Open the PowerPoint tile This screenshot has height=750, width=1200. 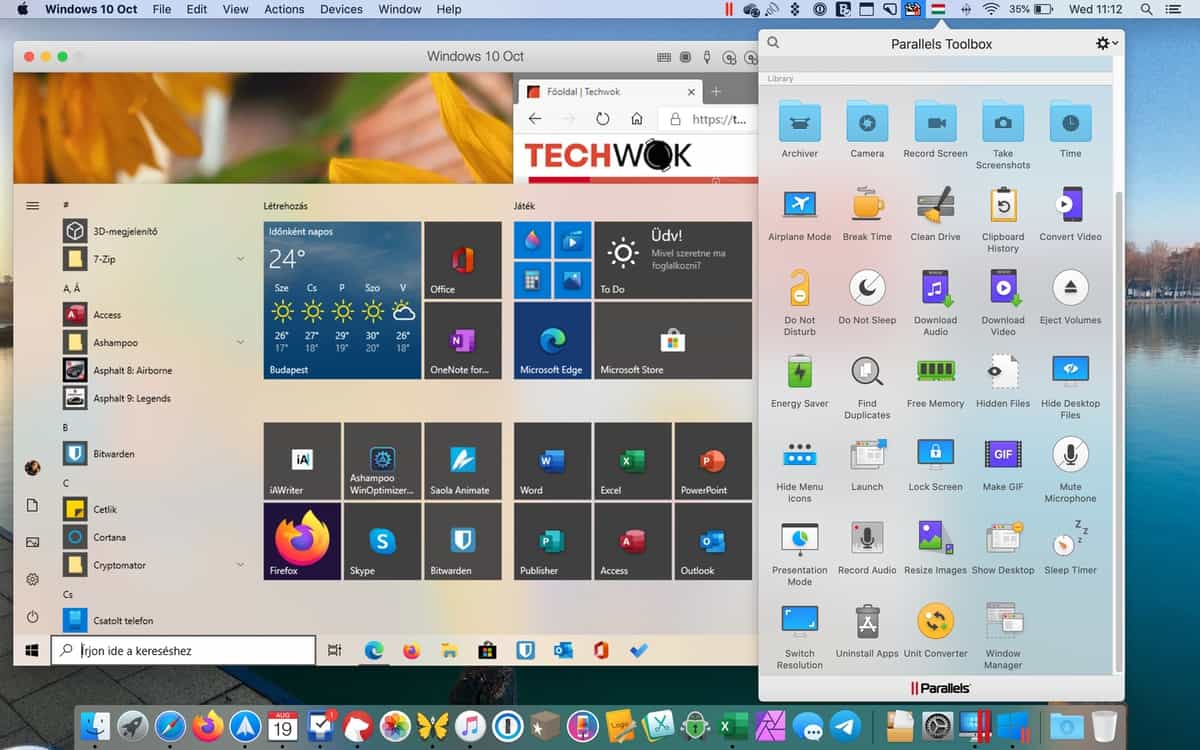pos(713,461)
